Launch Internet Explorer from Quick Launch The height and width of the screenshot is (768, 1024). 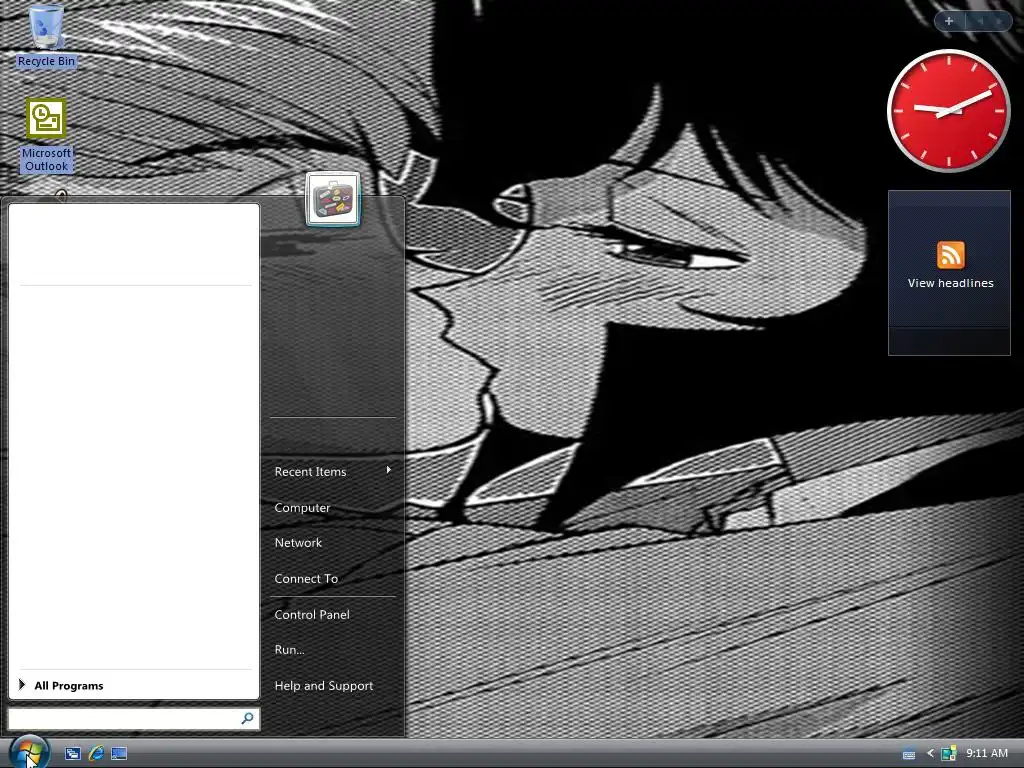(x=96, y=754)
